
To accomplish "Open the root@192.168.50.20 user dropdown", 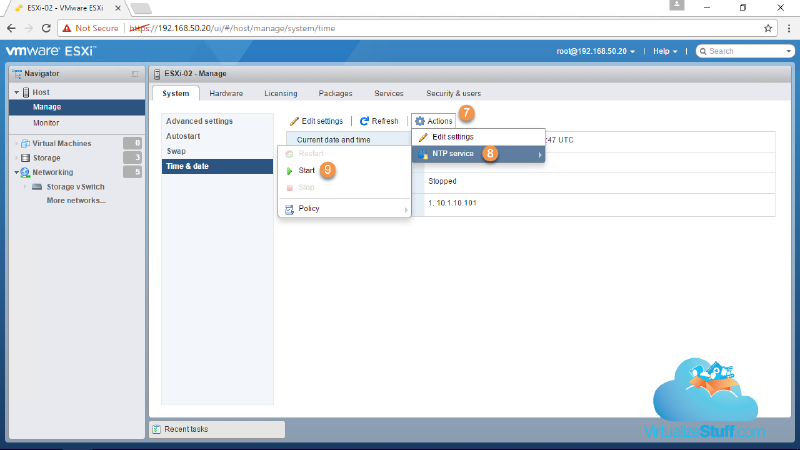I will click(x=595, y=51).
